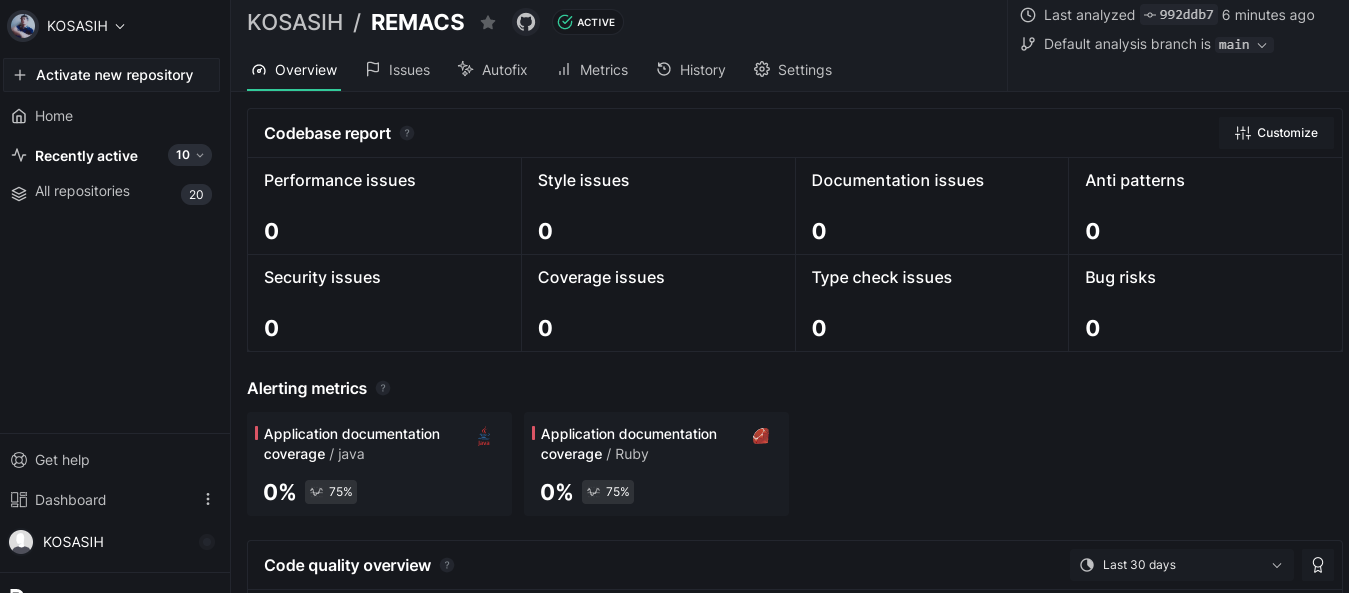The height and width of the screenshot is (593, 1349).
Task: Open the GitHub repository icon link
Action: click(x=526, y=22)
